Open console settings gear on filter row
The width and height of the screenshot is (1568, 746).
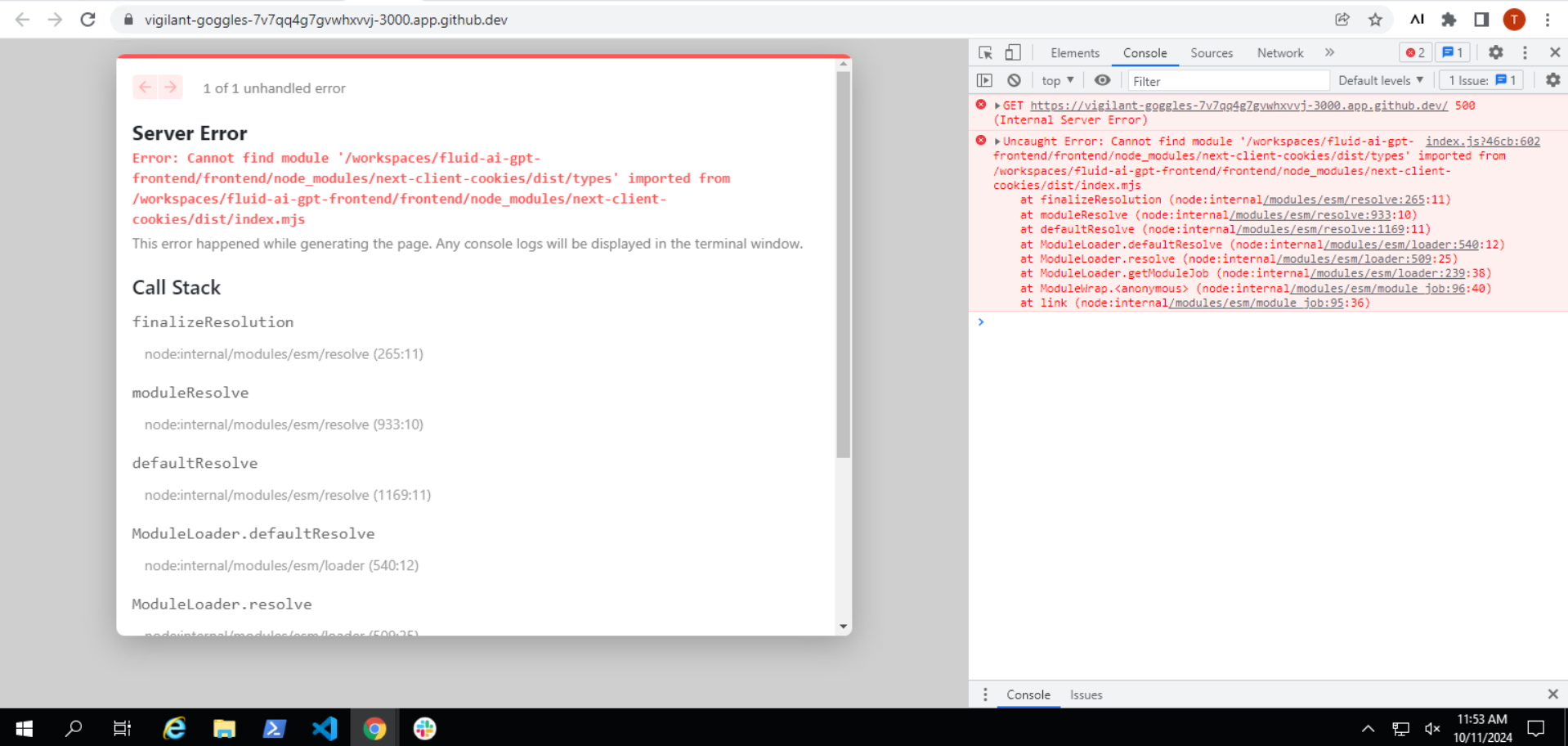(1552, 80)
